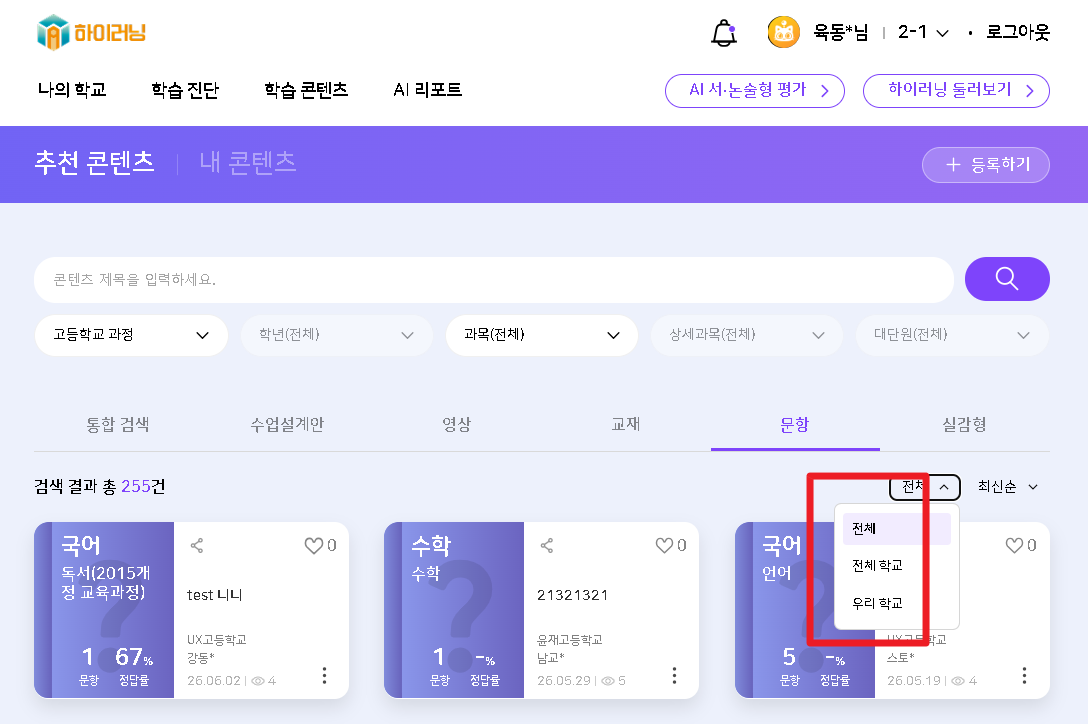The height and width of the screenshot is (724, 1088).
Task: Click the 등록하기 button
Action: [x=985, y=165]
